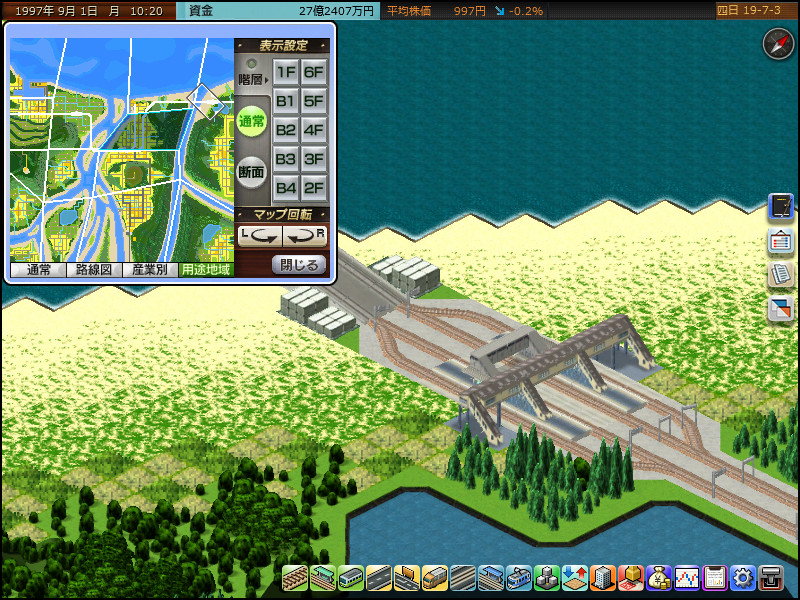Click the 資金 funds display
The width and height of the screenshot is (800, 600).
coord(278,11)
